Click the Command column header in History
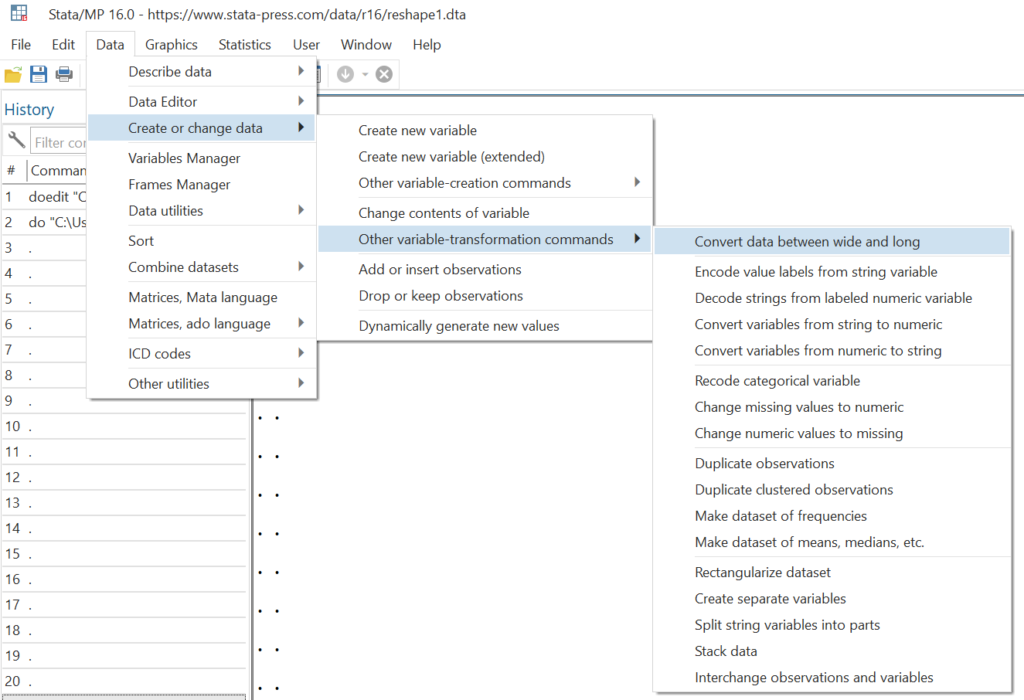 (x=58, y=170)
